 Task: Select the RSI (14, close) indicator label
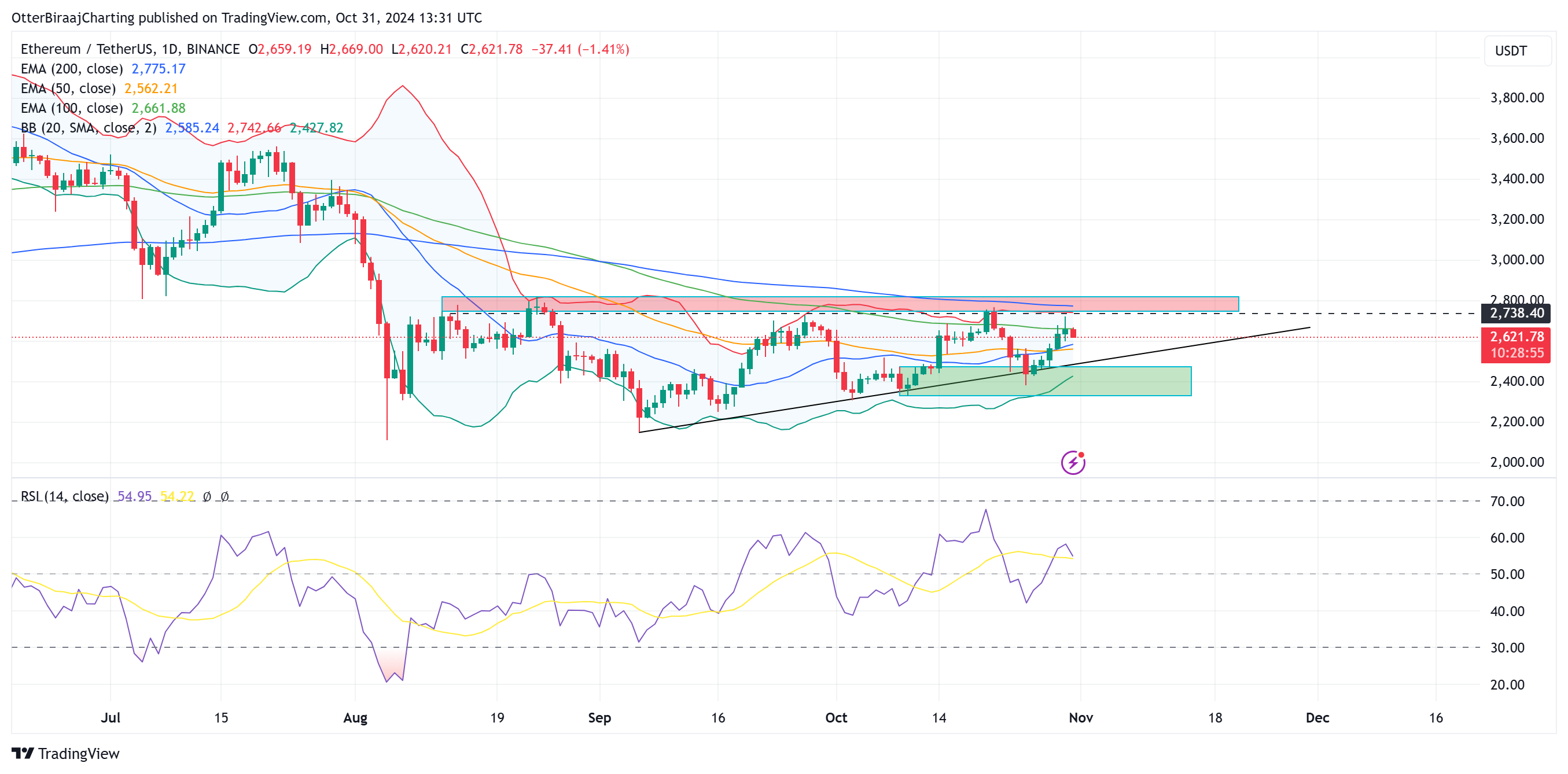pyautogui.click(x=65, y=496)
